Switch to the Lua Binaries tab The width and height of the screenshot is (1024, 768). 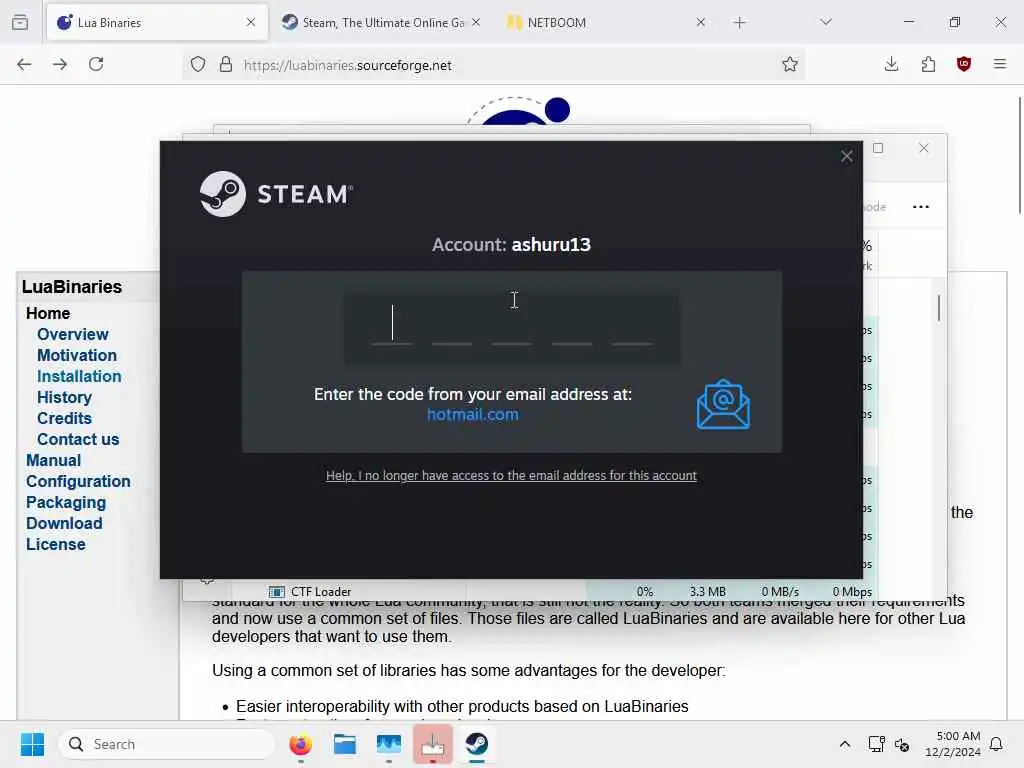tap(157, 23)
